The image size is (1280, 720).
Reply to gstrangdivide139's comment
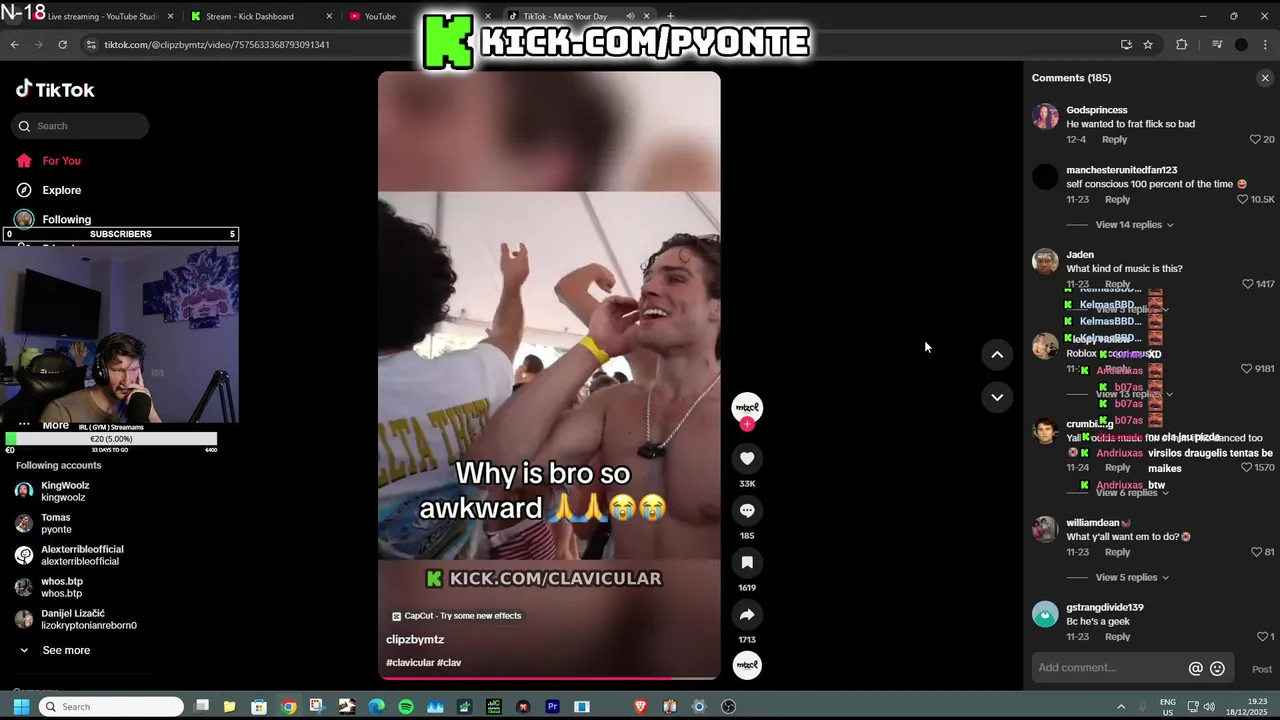click(1117, 637)
